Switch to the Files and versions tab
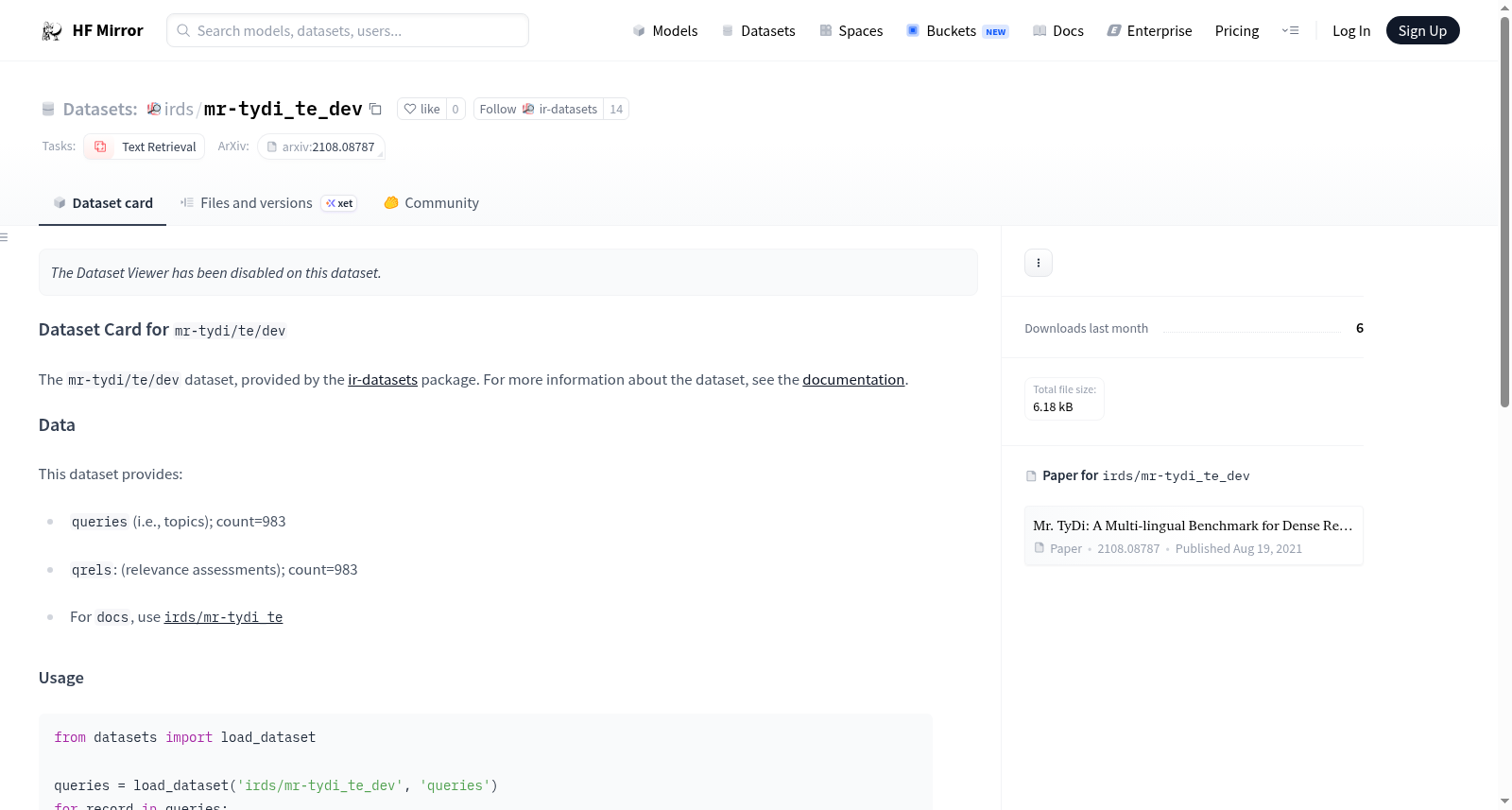Screen dimensions: 1512x810 pyautogui.click(x=268, y=203)
